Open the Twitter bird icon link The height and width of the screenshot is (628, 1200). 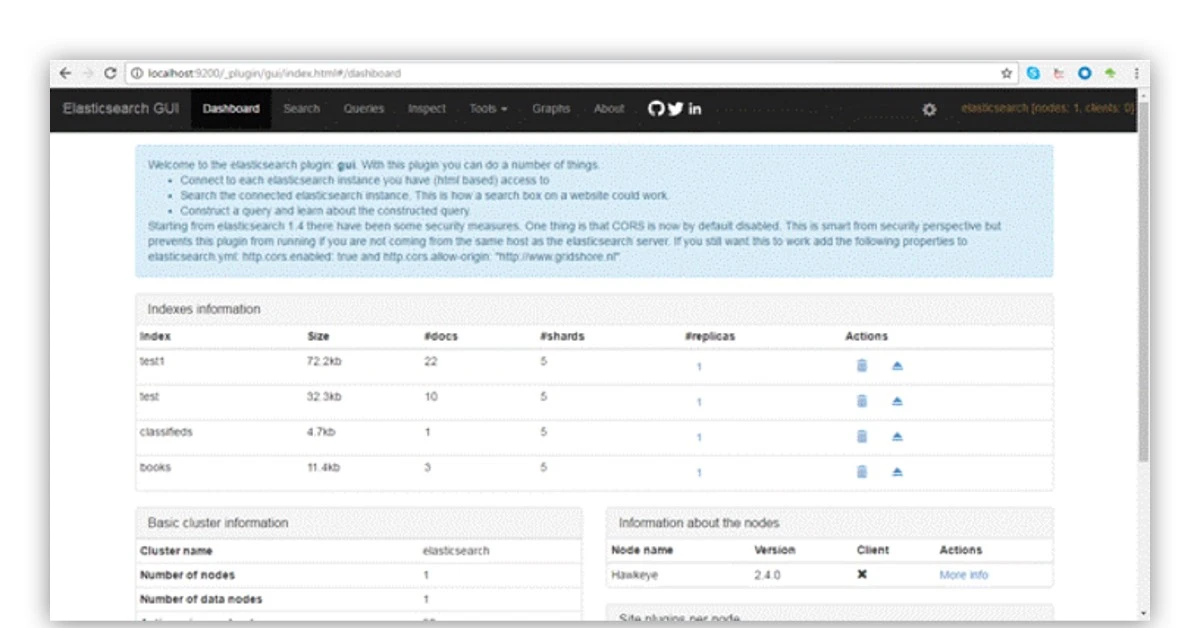click(675, 109)
